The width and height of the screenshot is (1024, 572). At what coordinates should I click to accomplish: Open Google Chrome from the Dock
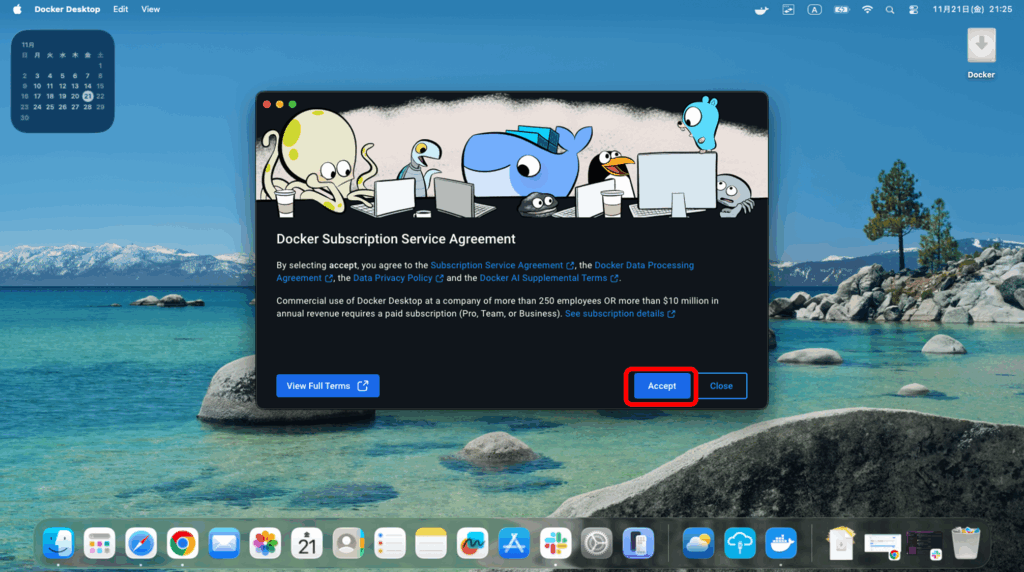[182, 543]
